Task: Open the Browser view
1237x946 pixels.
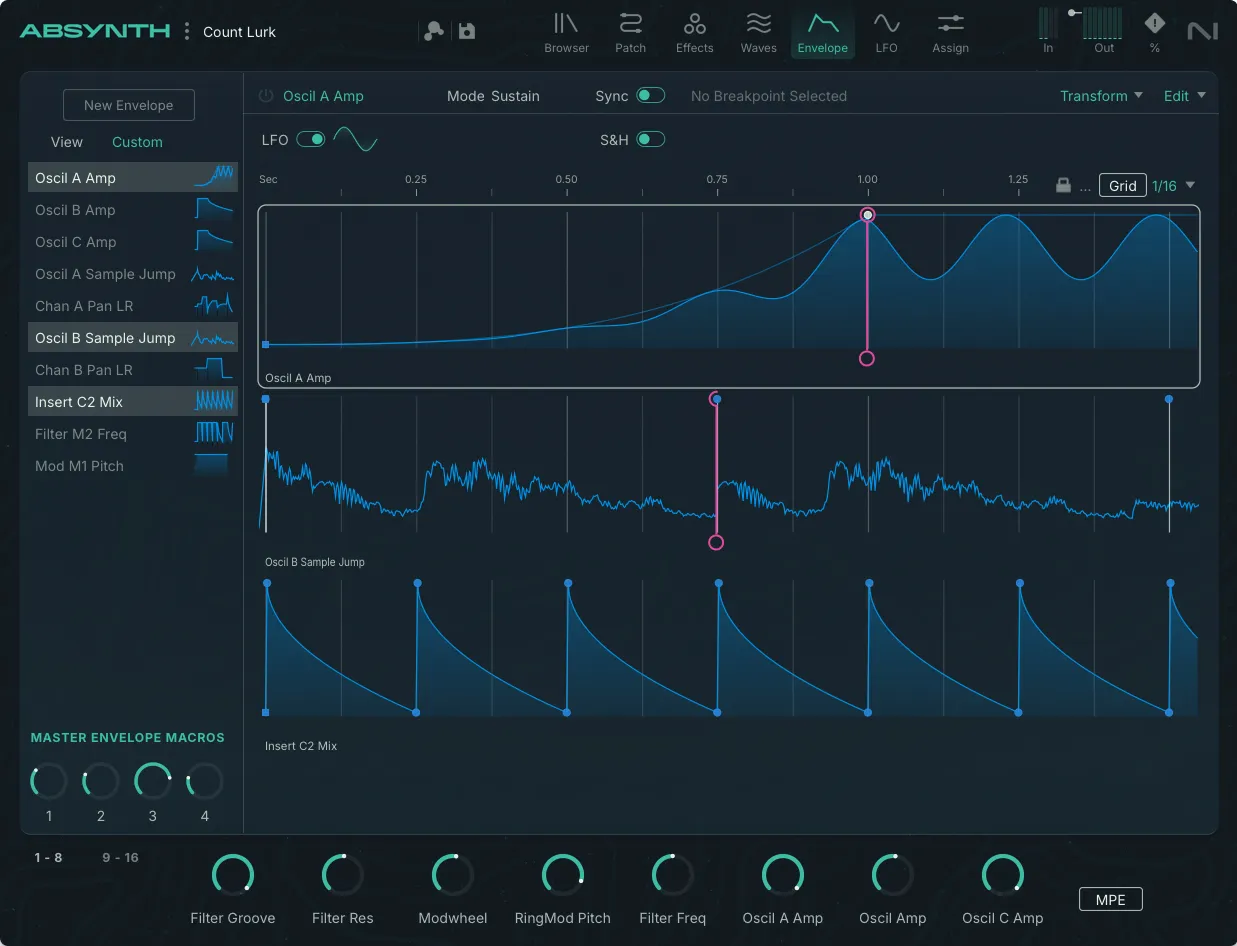Action: (x=566, y=33)
